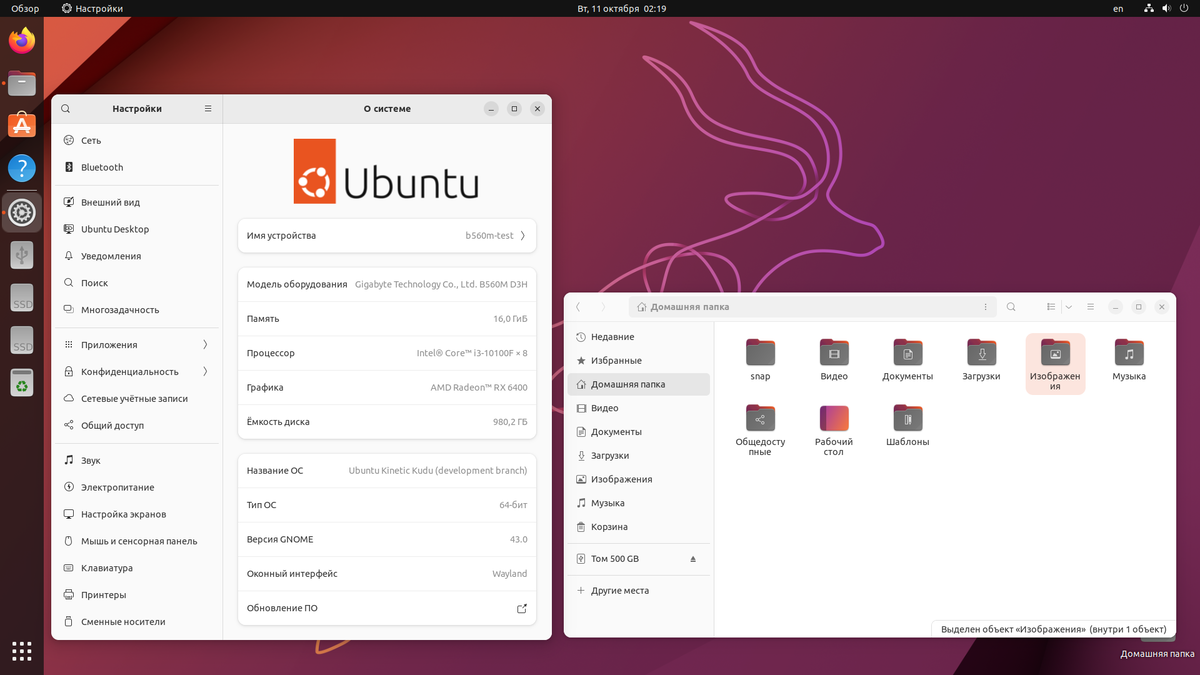Click the Домашняя папка path bar
The width and height of the screenshot is (1200, 675).
tap(811, 307)
